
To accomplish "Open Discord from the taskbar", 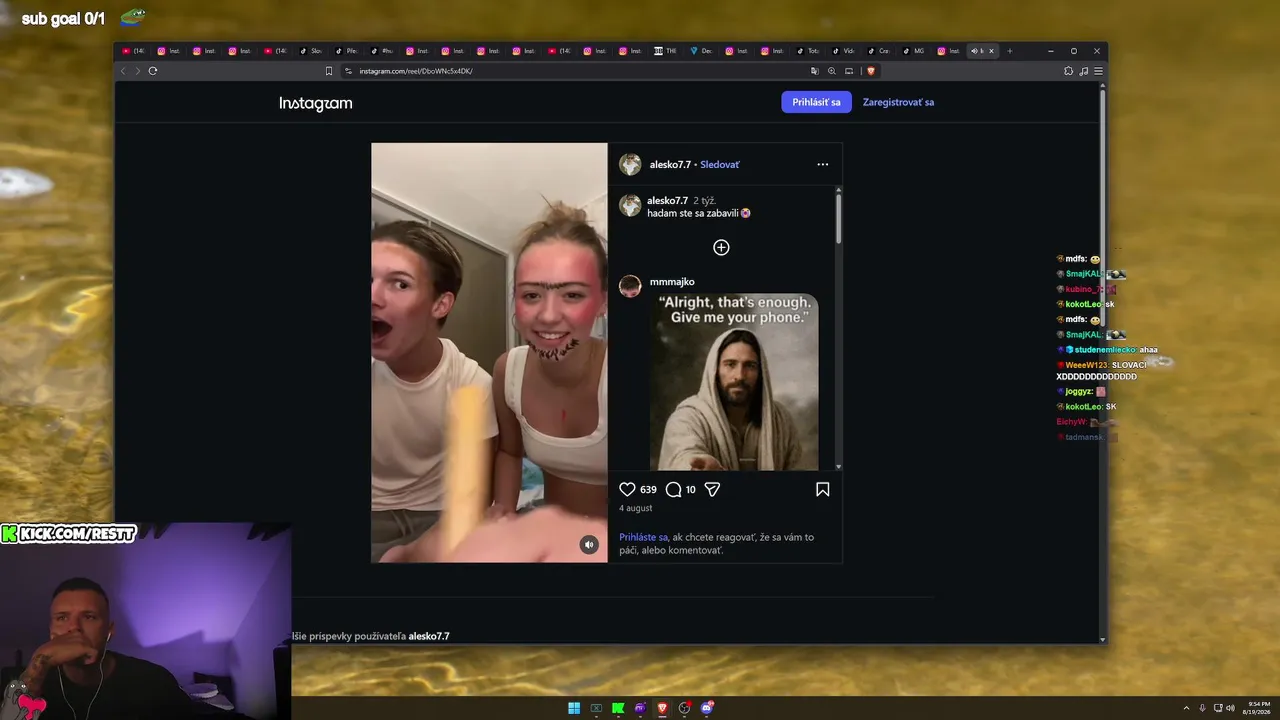I will click(x=707, y=708).
